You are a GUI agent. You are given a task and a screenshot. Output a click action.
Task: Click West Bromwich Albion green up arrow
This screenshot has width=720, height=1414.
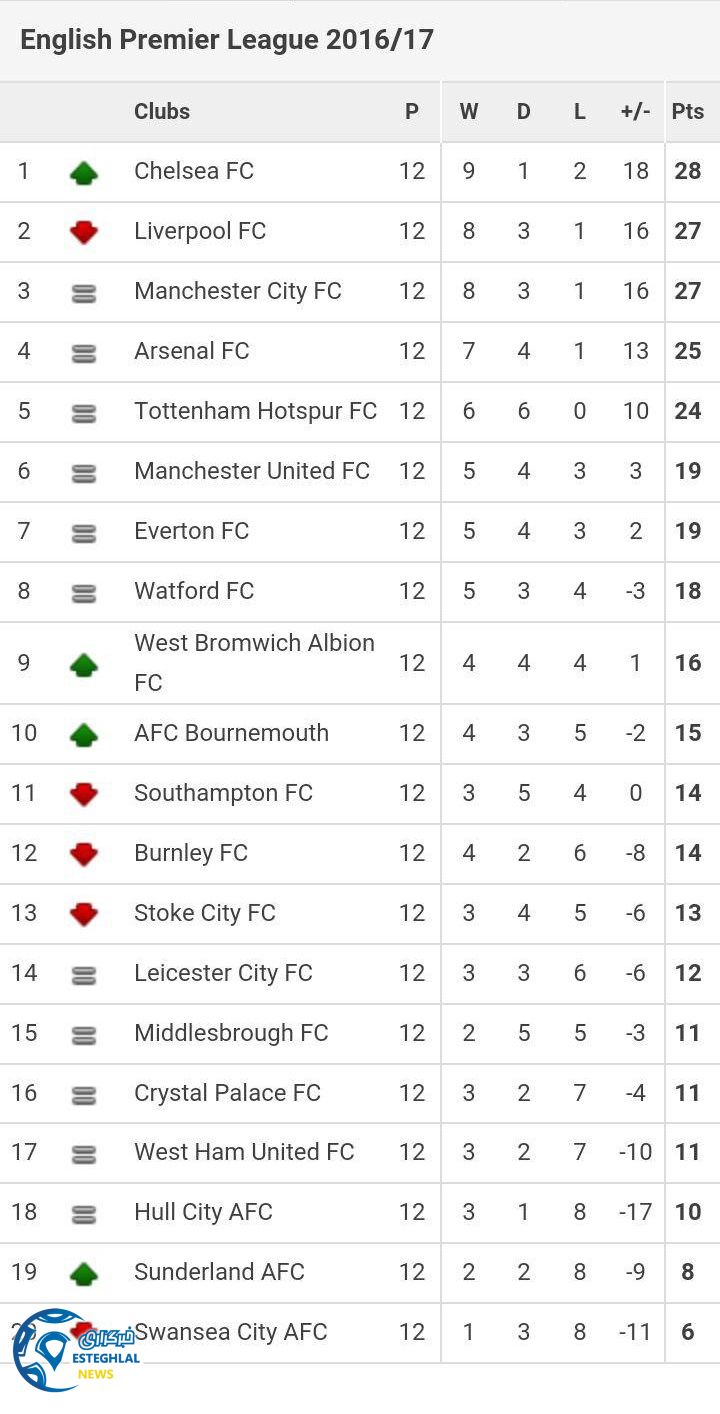[84, 664]
